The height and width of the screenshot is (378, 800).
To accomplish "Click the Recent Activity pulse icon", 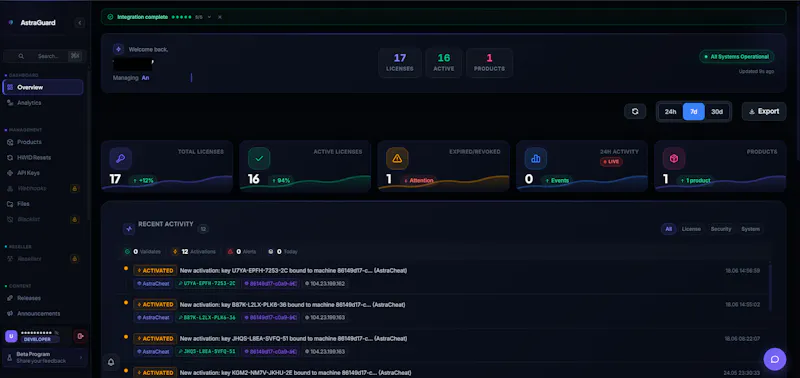I will (x=129, y=229).
